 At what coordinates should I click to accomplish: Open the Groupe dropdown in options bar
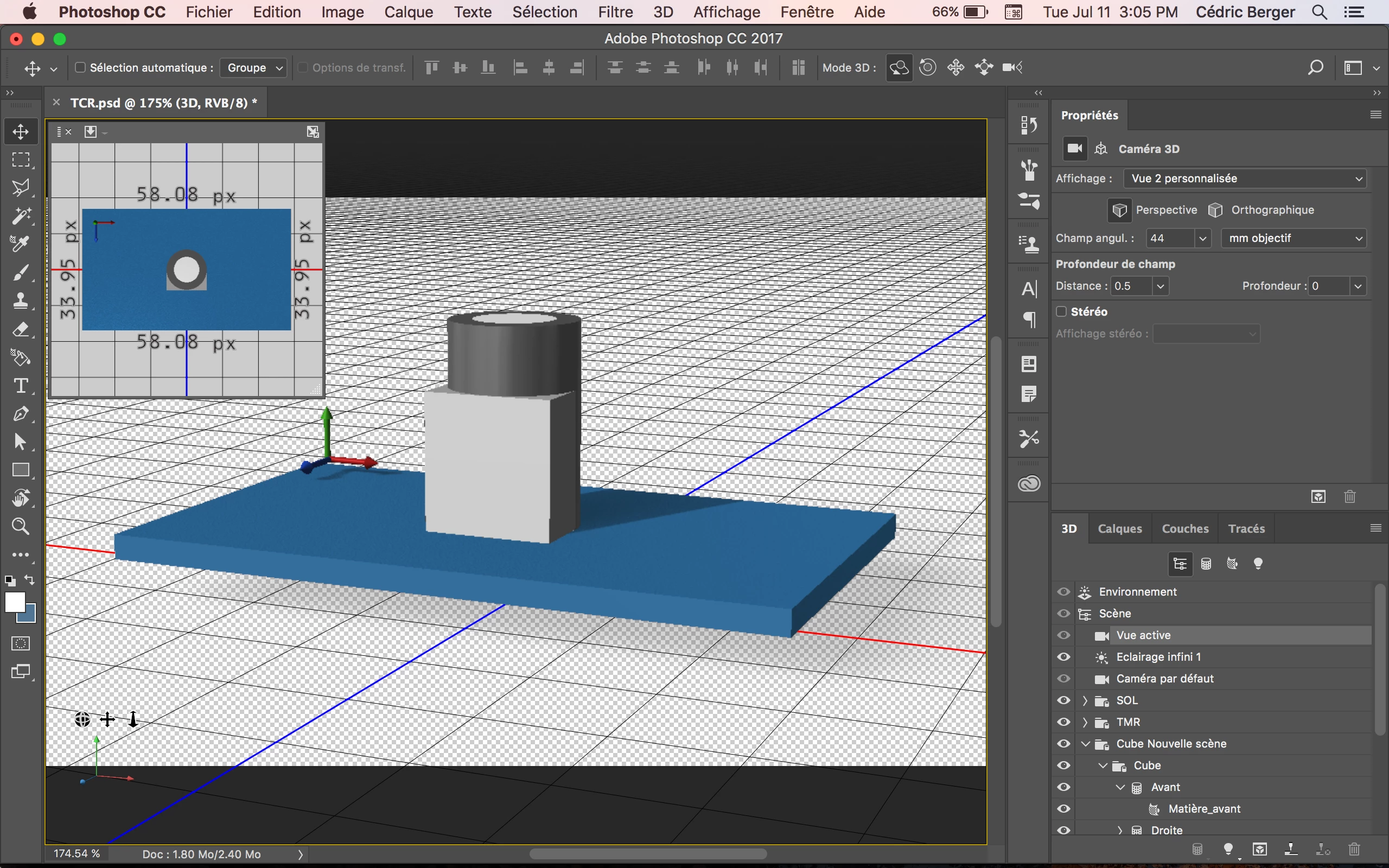point(254,68)
